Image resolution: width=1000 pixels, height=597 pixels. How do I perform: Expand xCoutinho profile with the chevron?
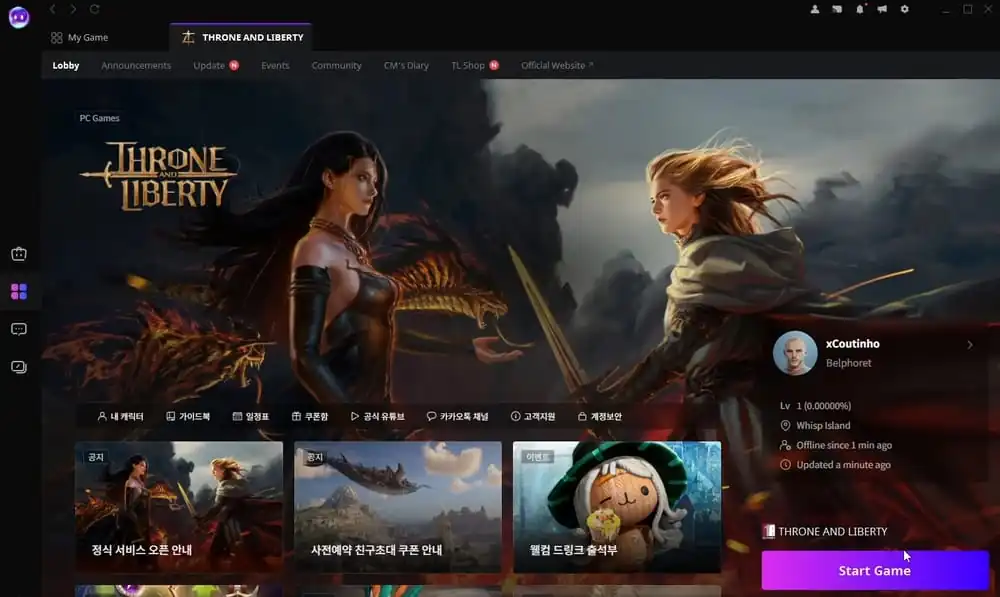pyautogui.click(x=970, y=344)
